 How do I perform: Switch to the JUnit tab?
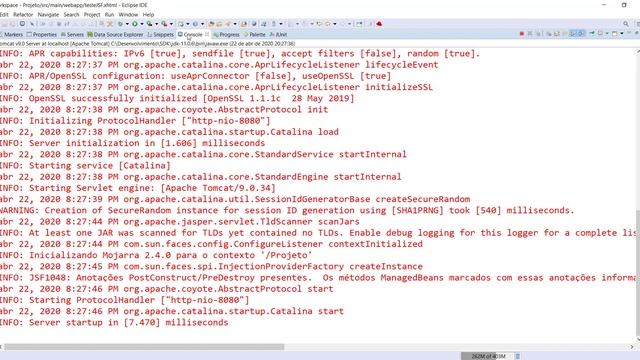point(278,35)
